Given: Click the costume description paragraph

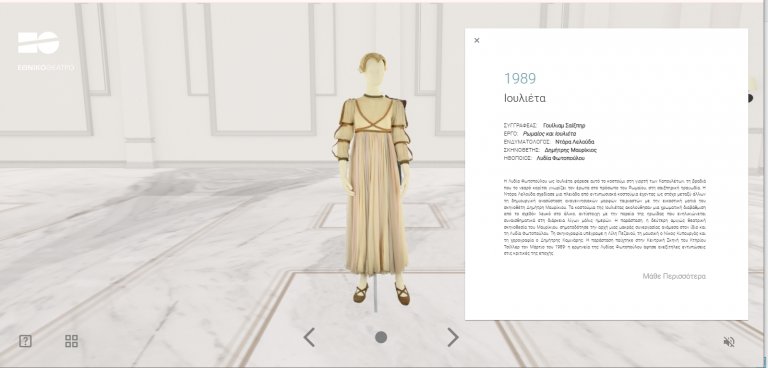Looking at the screenshot, I should tap(605, 218).
